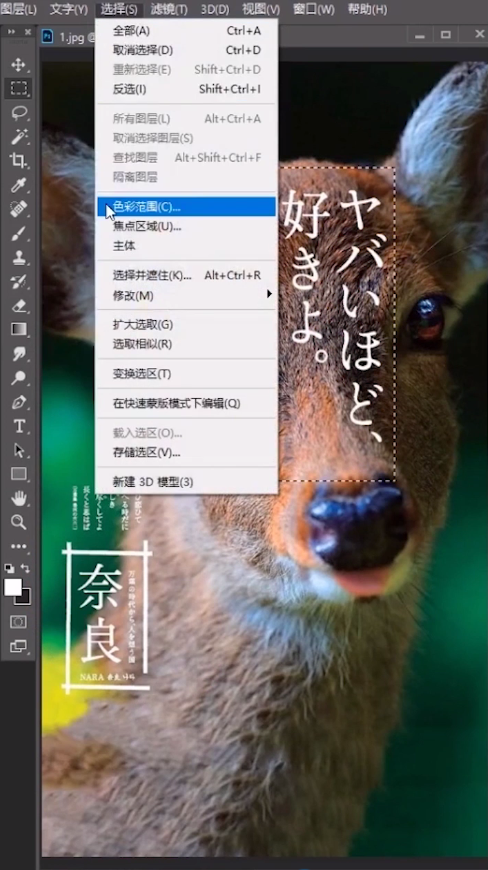Select the Pen tool
This screenshot has height=870, width=488.
pyautogui.click(x=18, y=402)
